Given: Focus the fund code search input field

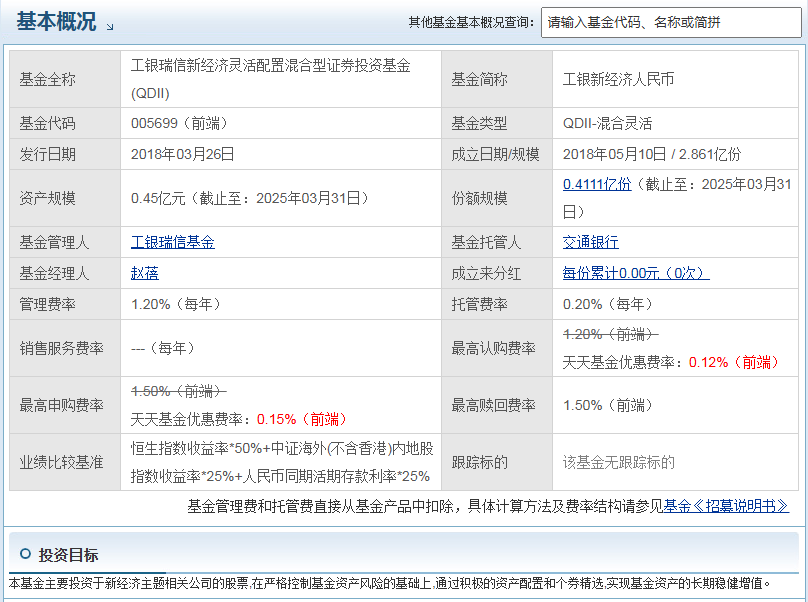Looking at the screenshot, I should tap(671, 23).
